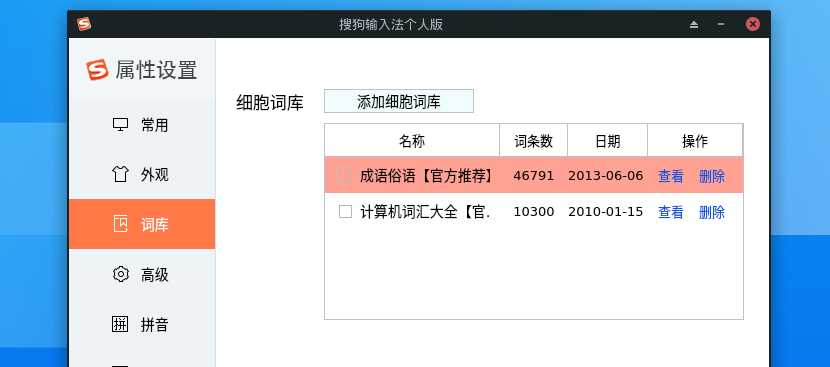The width and height of the screenshot is (830, 367).
Task: Open the 外观 settings tab
Action: pos(142,174)
